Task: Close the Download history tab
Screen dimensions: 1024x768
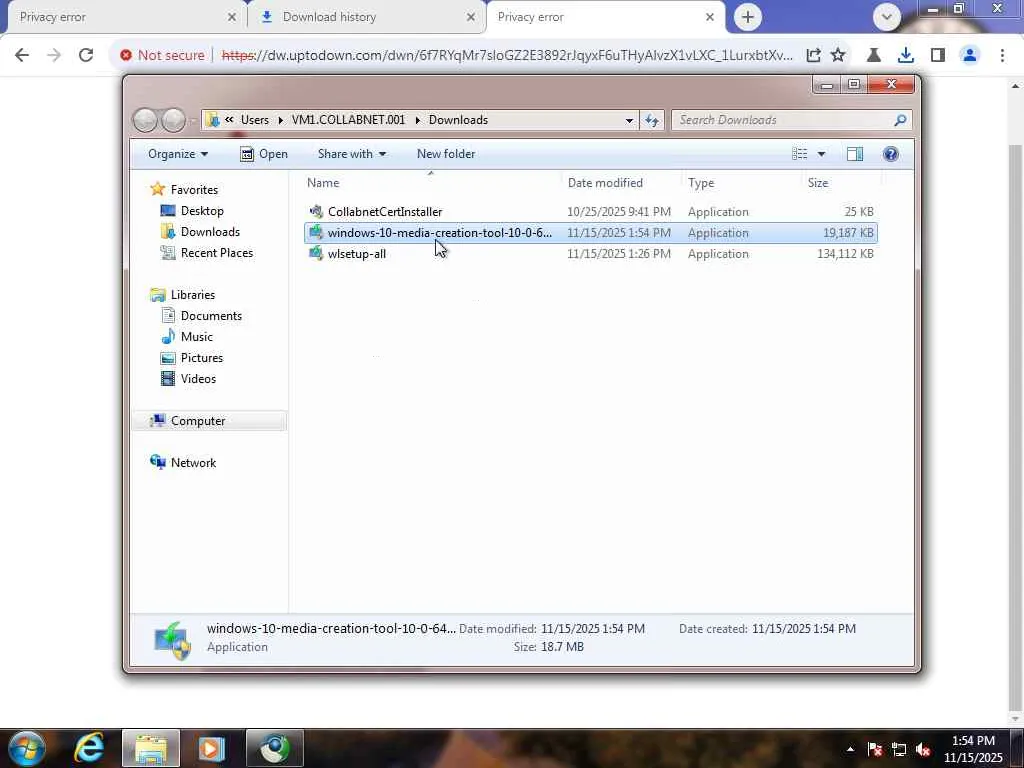Action: 470,17
